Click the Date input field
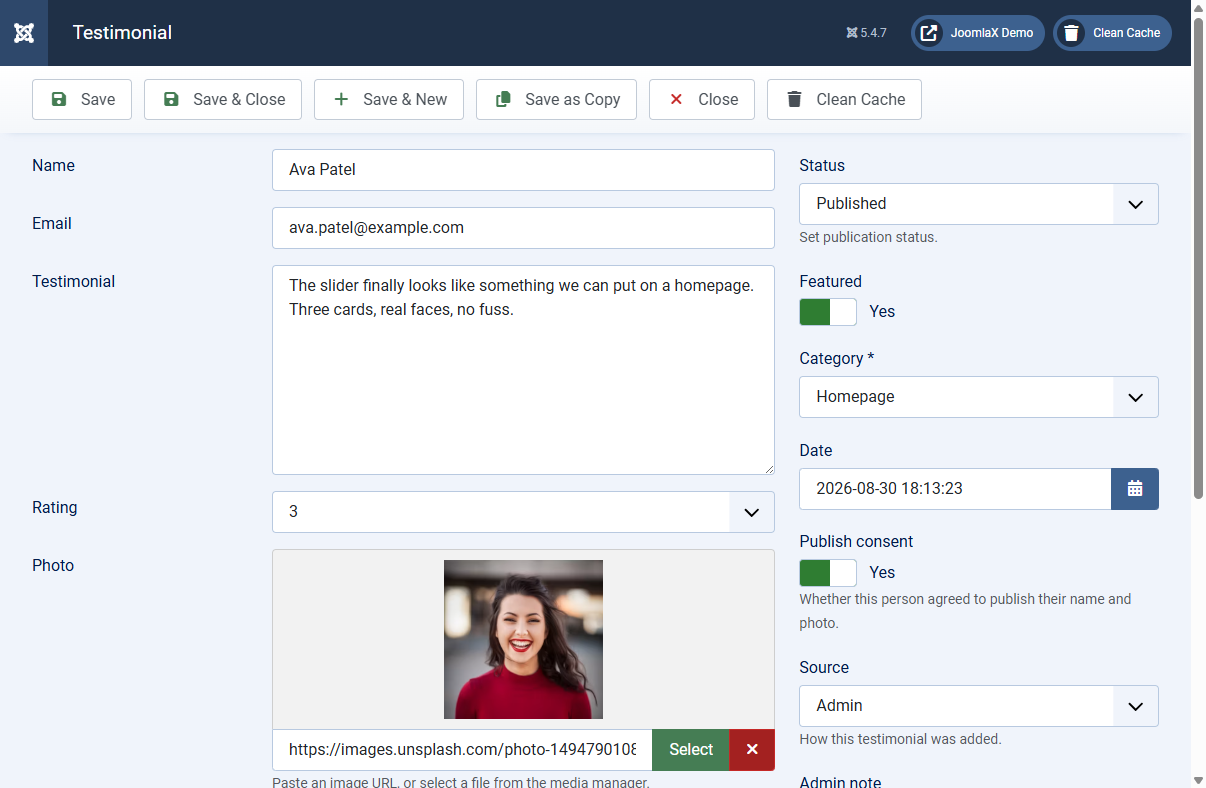 point(955,489)
